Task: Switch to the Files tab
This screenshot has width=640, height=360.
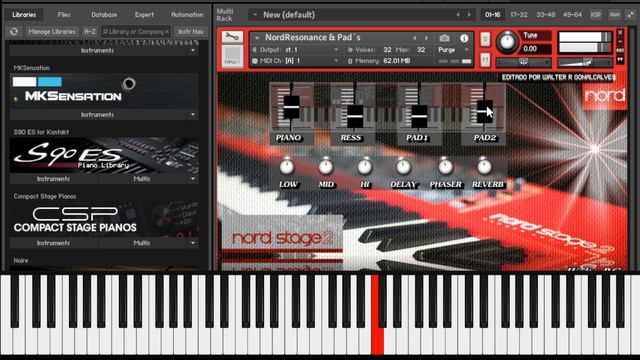Action: coord(64,15)
